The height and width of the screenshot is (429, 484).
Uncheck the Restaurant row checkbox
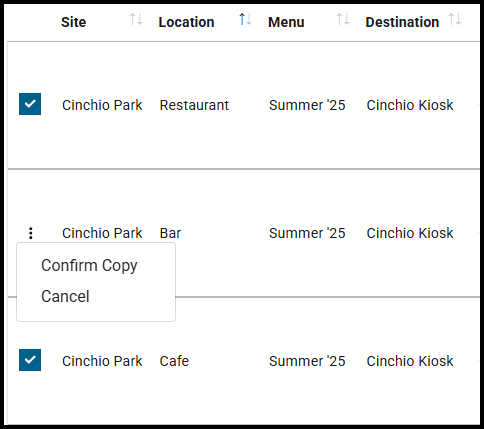click(x=30, y=104)
